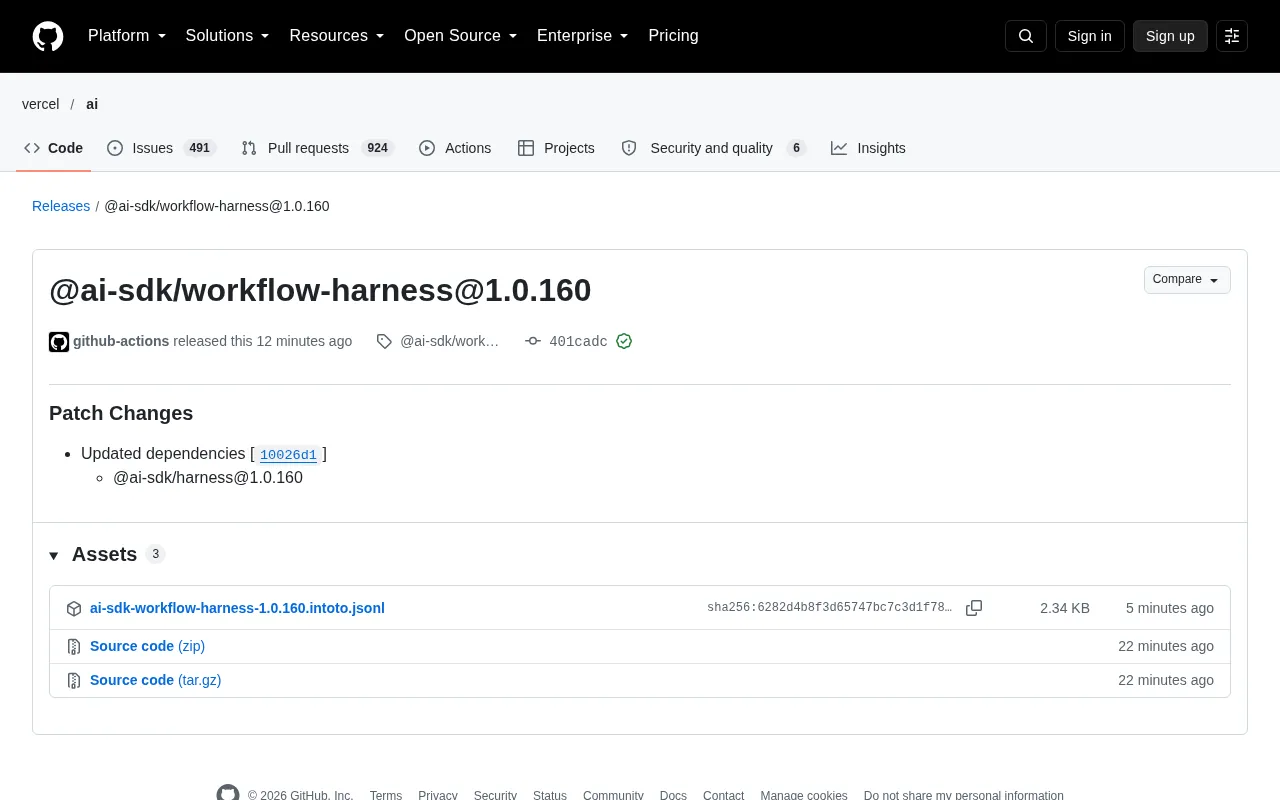Screen dimensions: 1280x800
Task: Click the tag icon next to @ai-sdk/work…
Action: [384, 341]
